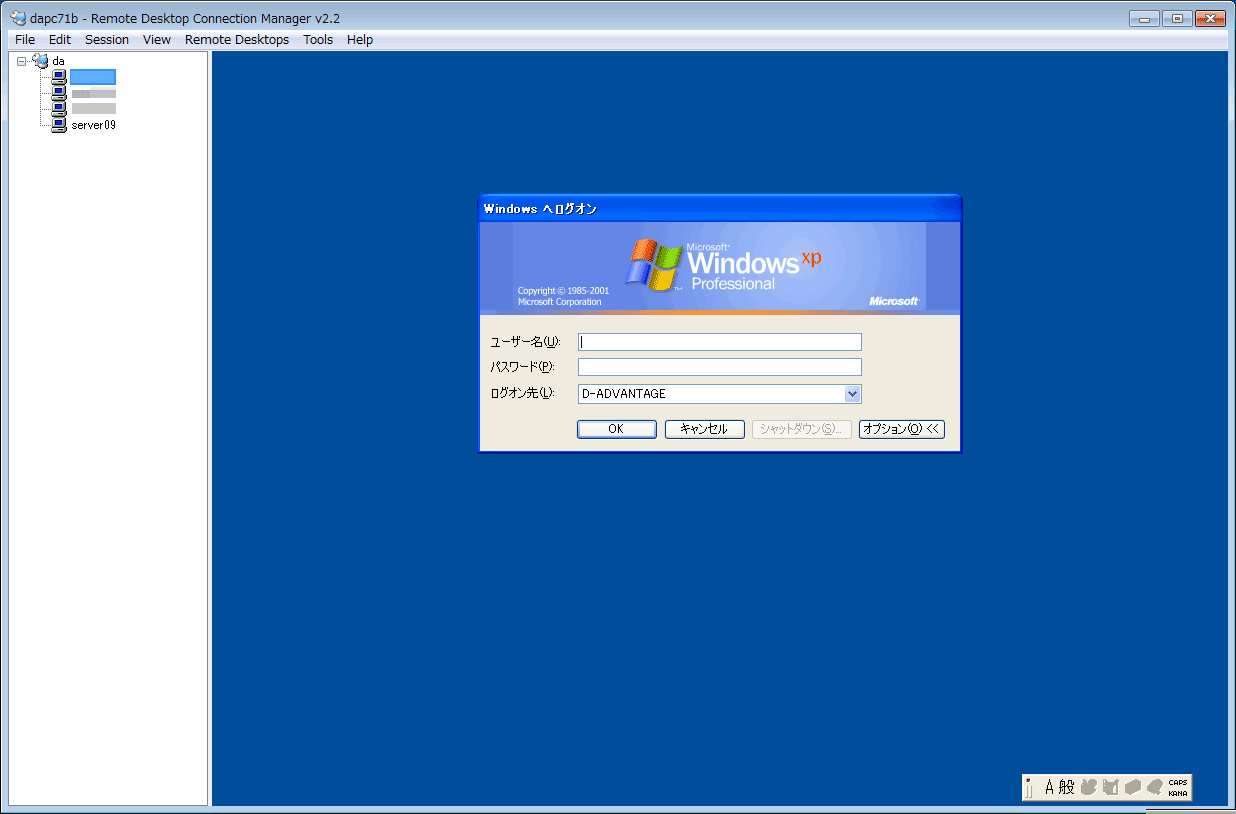Screen dimensions: 1236x814
Task: Click the rightmost gray icon on the language bar
Action: click(1155, 787)
